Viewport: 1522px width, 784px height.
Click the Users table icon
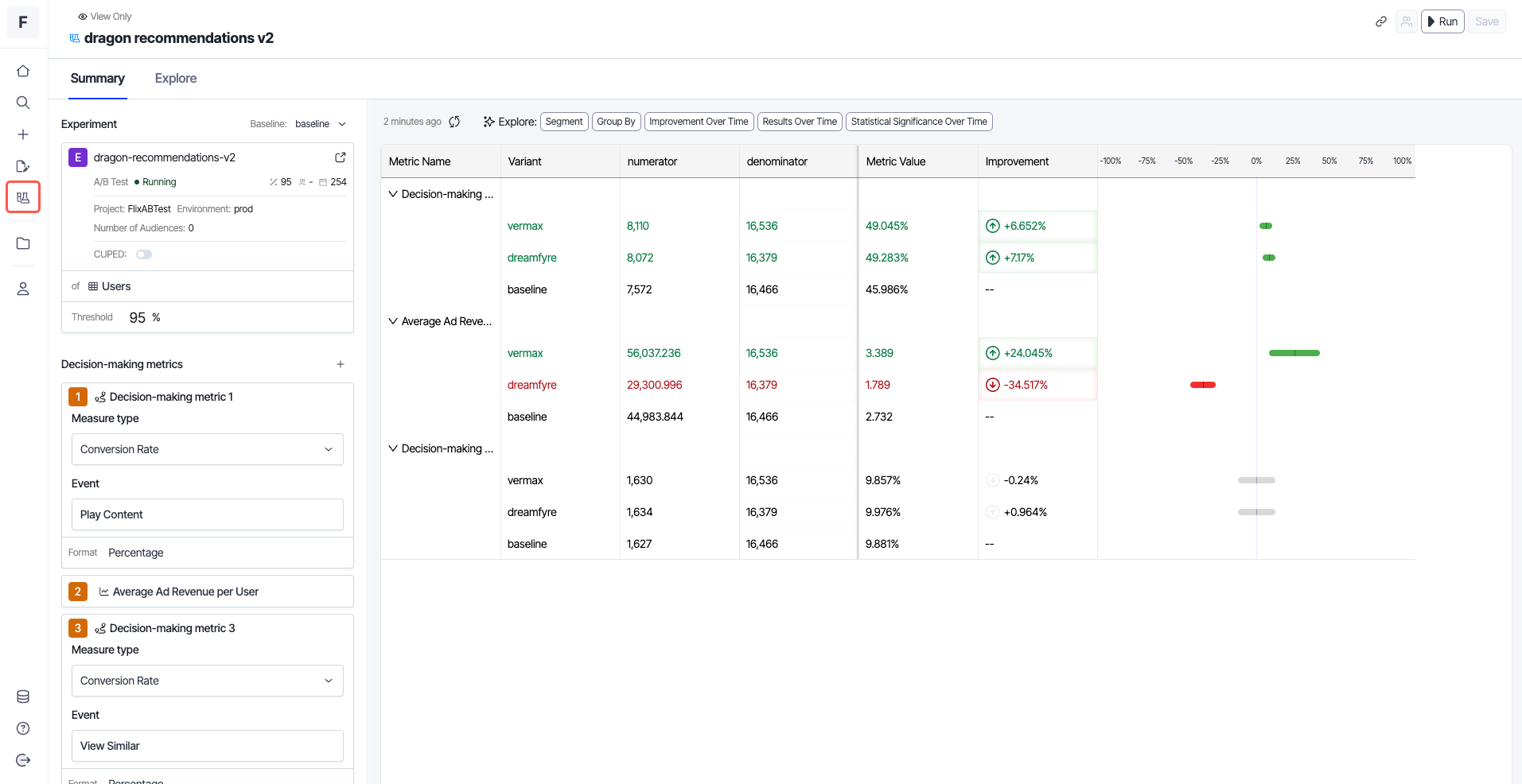tap(93, 286)
